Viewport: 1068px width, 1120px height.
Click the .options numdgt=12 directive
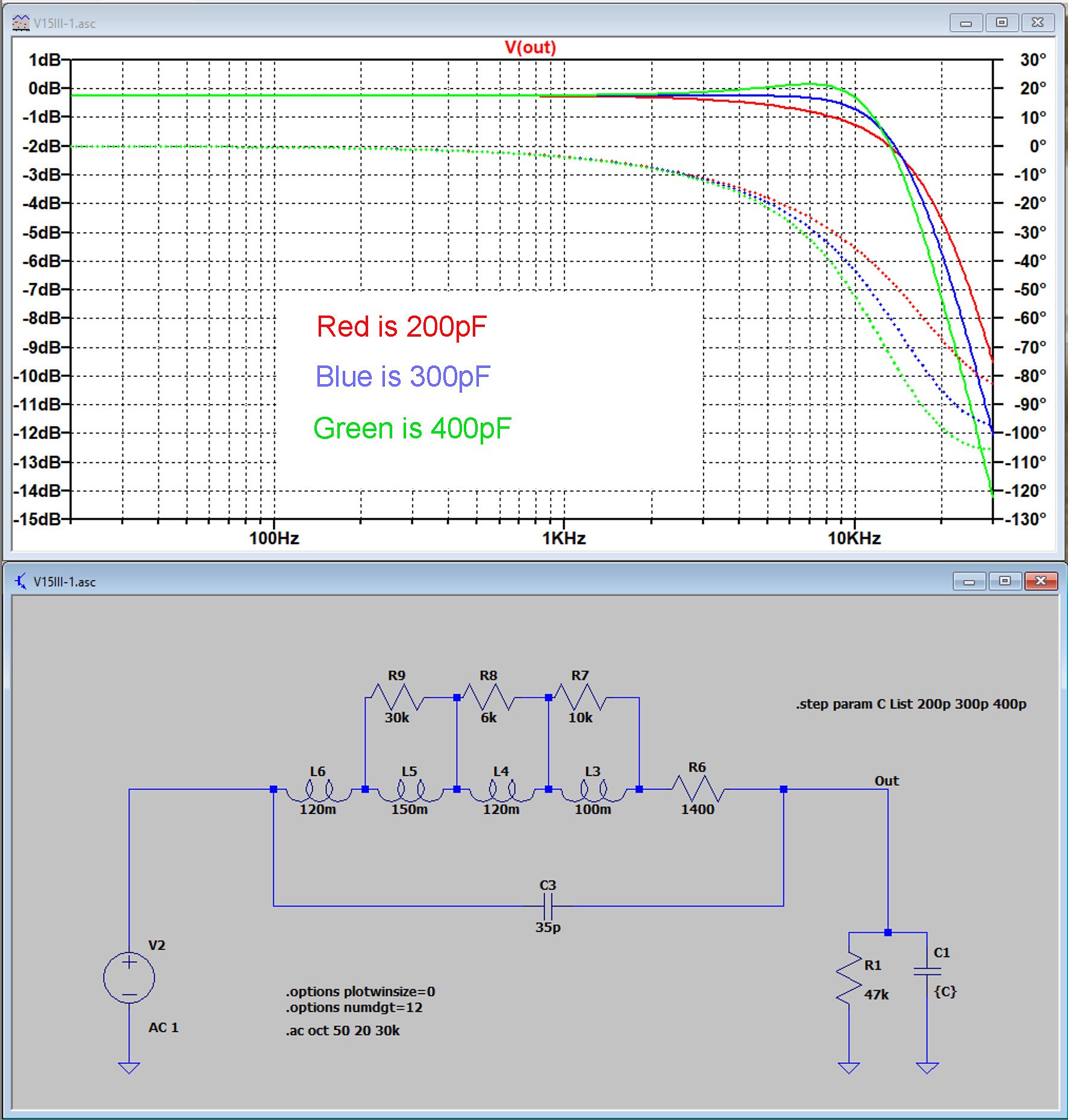[354, 1007]
